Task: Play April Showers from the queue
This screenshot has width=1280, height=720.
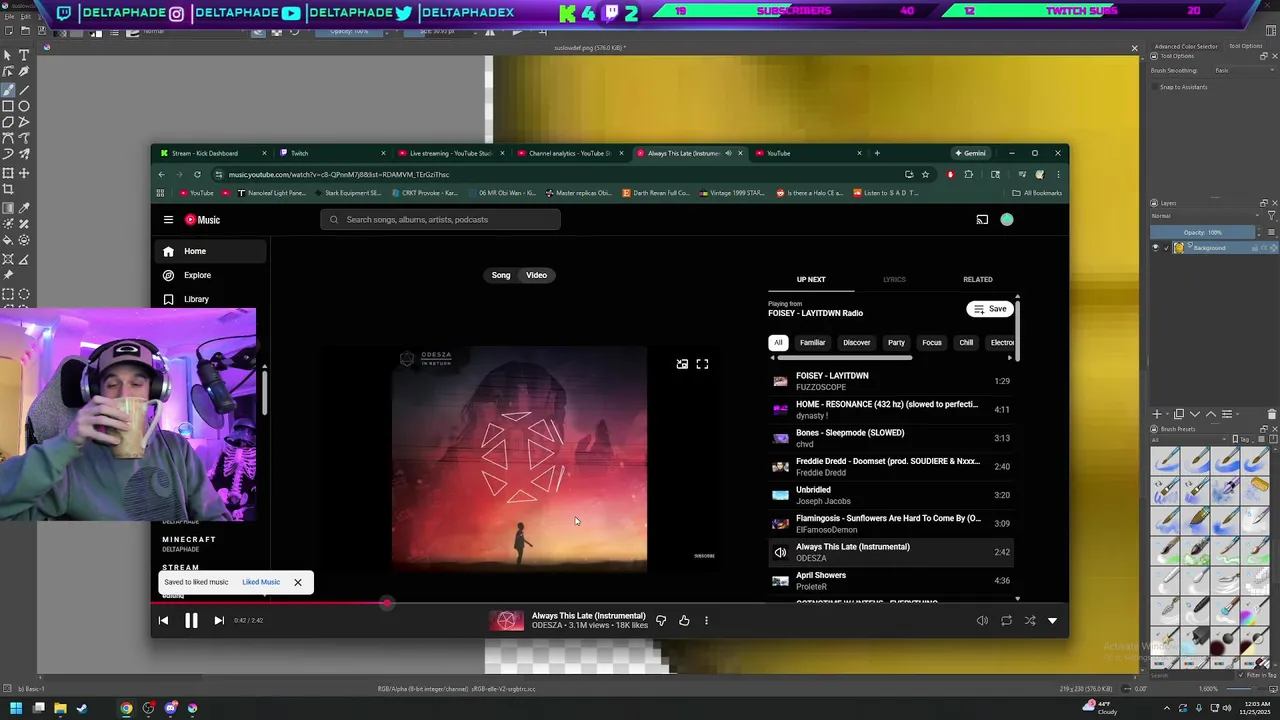Action: tap(892, 581)
